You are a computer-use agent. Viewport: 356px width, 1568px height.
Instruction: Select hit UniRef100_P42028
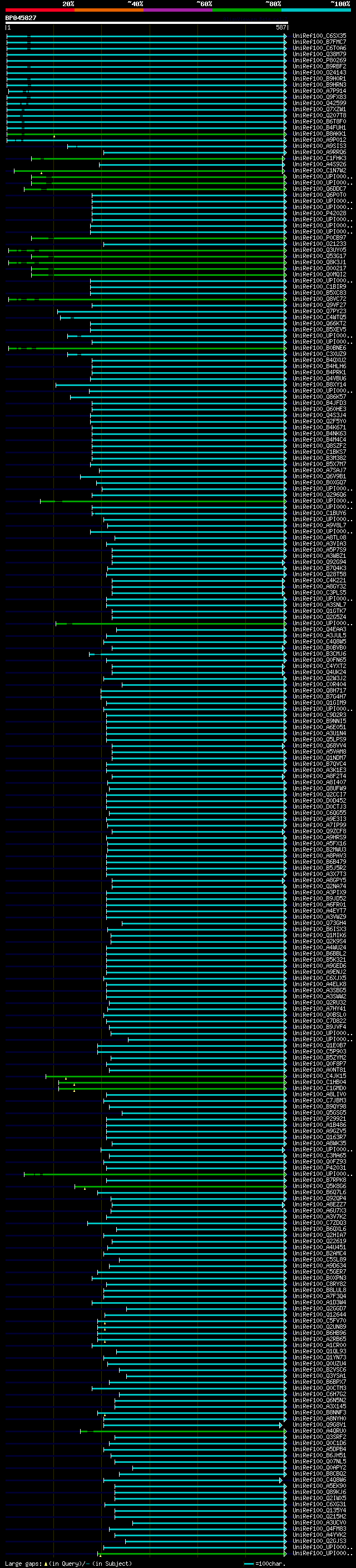[319, 213]
